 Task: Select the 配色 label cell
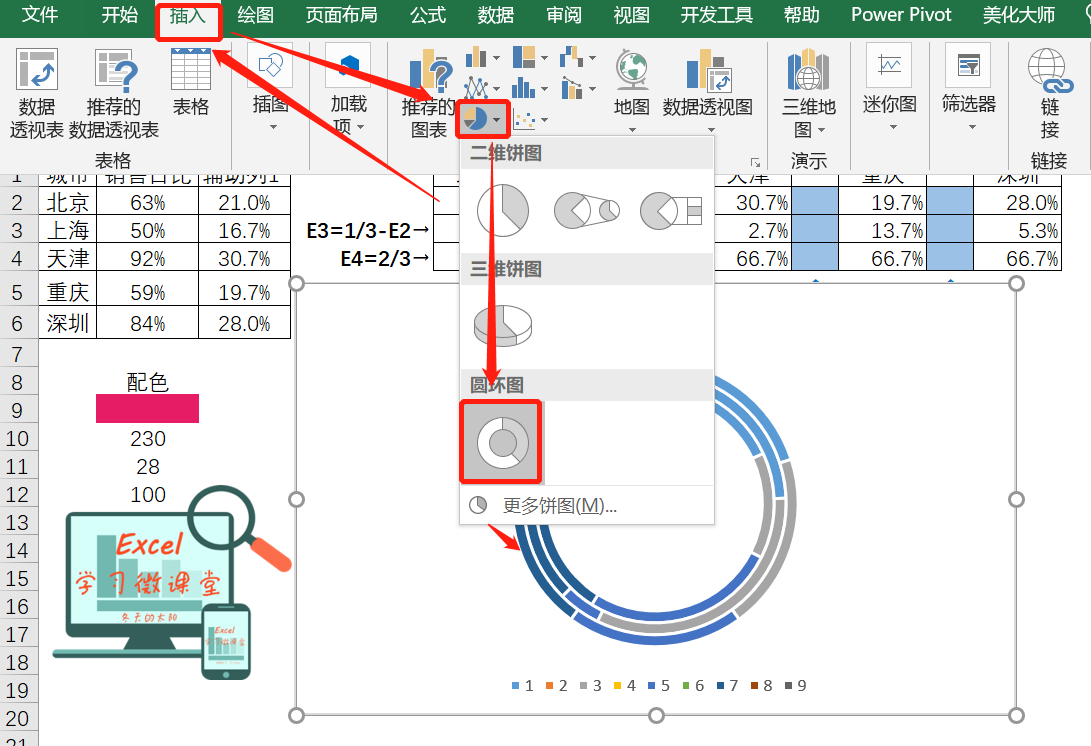148,382
